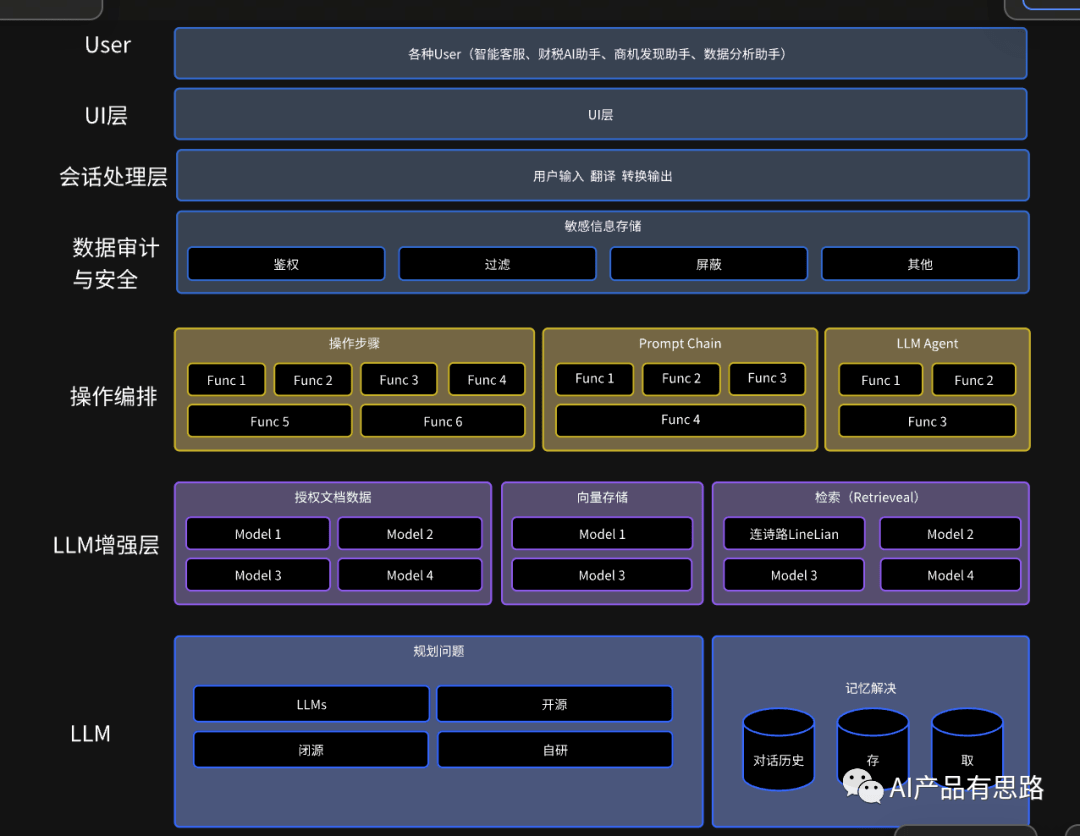Select the 鉴权 box under 敏感信息存储
1080x836 pixels.
pos(286,264)
